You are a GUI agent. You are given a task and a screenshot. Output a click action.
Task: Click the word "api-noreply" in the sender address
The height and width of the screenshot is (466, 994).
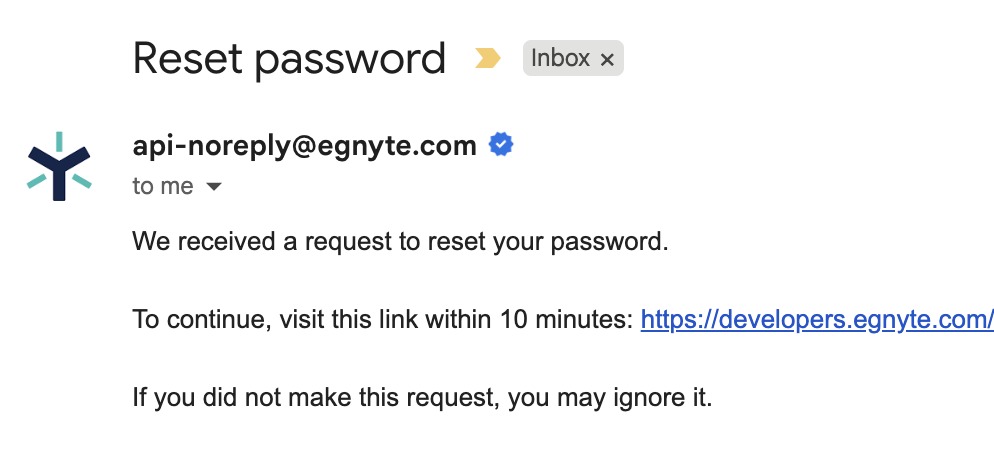203,146
